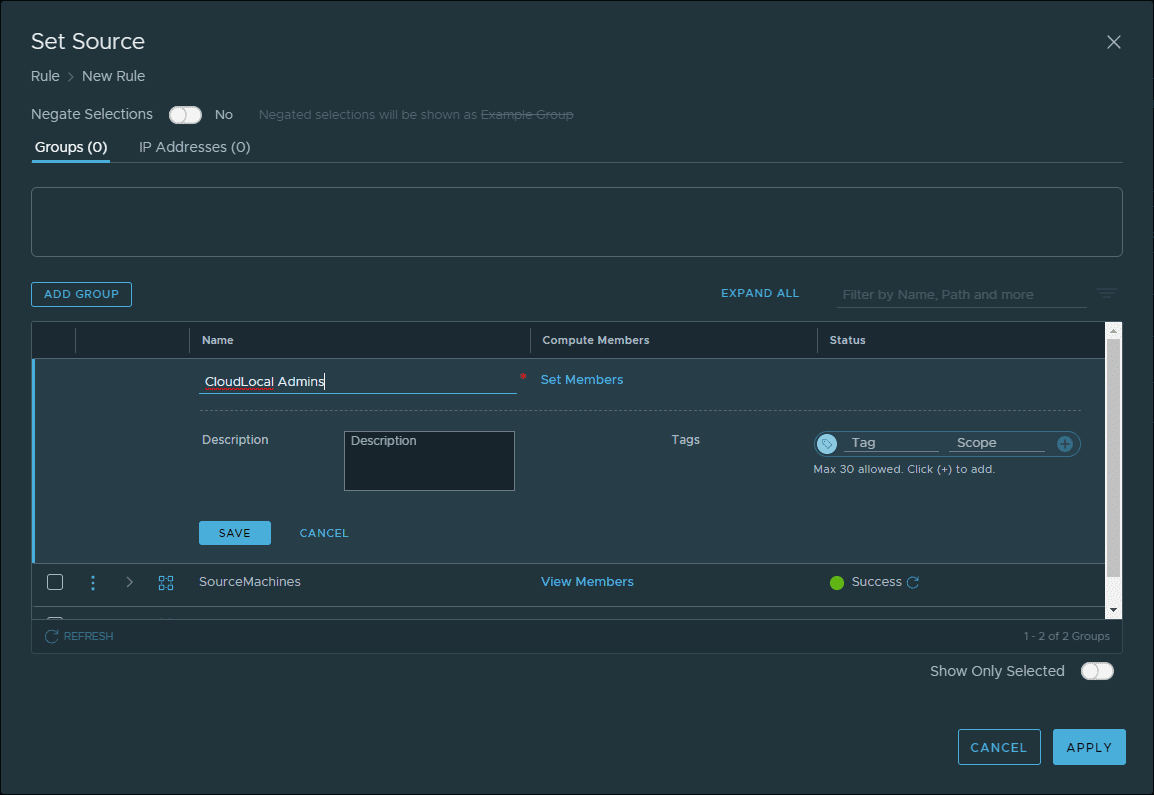Check the SourceMachines group checkbox
The height and width of the screenshot is (795, 1154).
pyautogui.click(x=55, y=582)
